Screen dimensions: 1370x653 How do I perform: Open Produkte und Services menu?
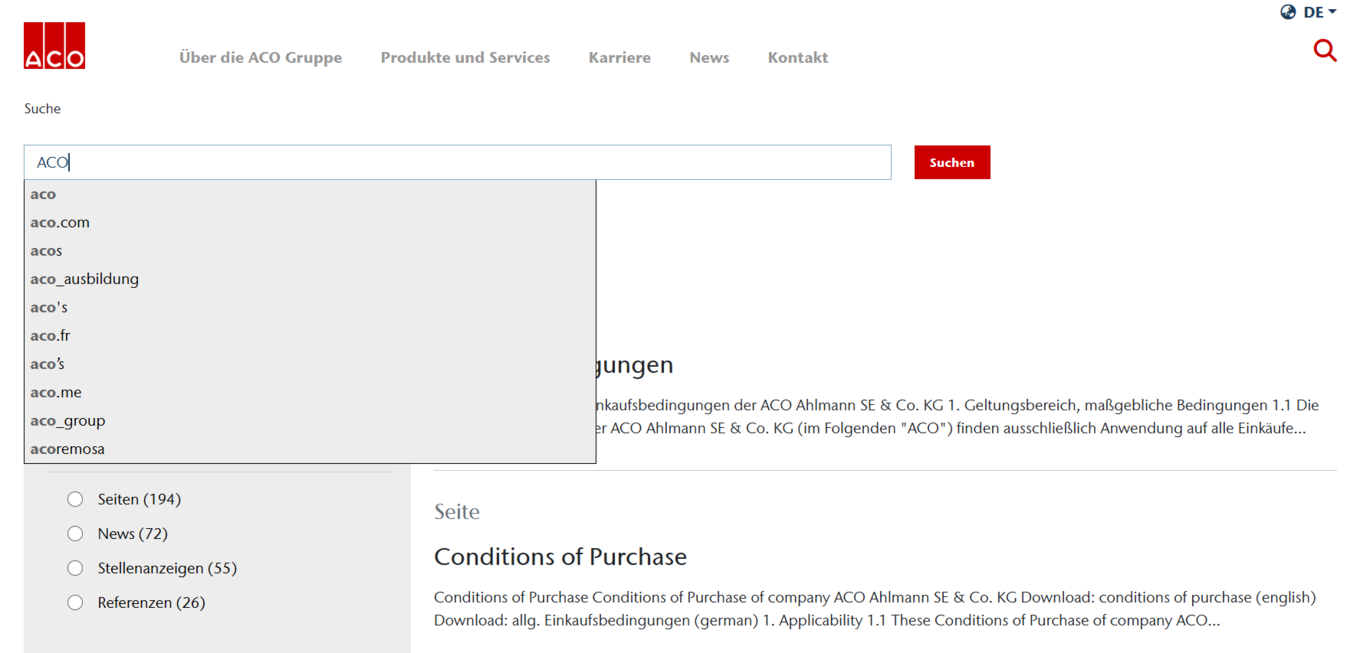[x=465, y=58]
